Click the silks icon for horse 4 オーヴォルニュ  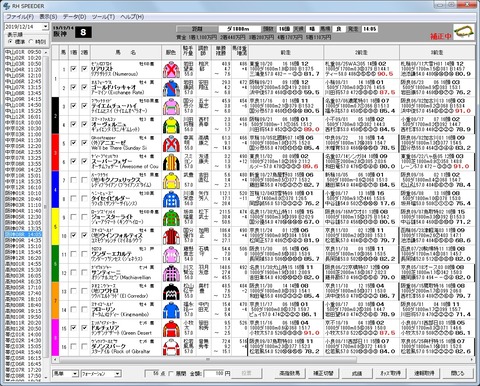tap(171, 125)
